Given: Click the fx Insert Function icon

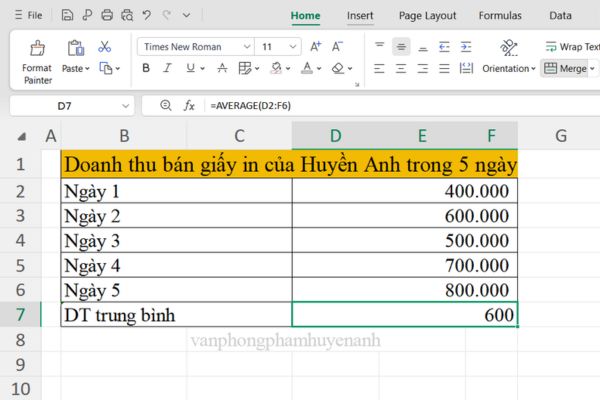Looking at the screenshot, I should 189,105.
